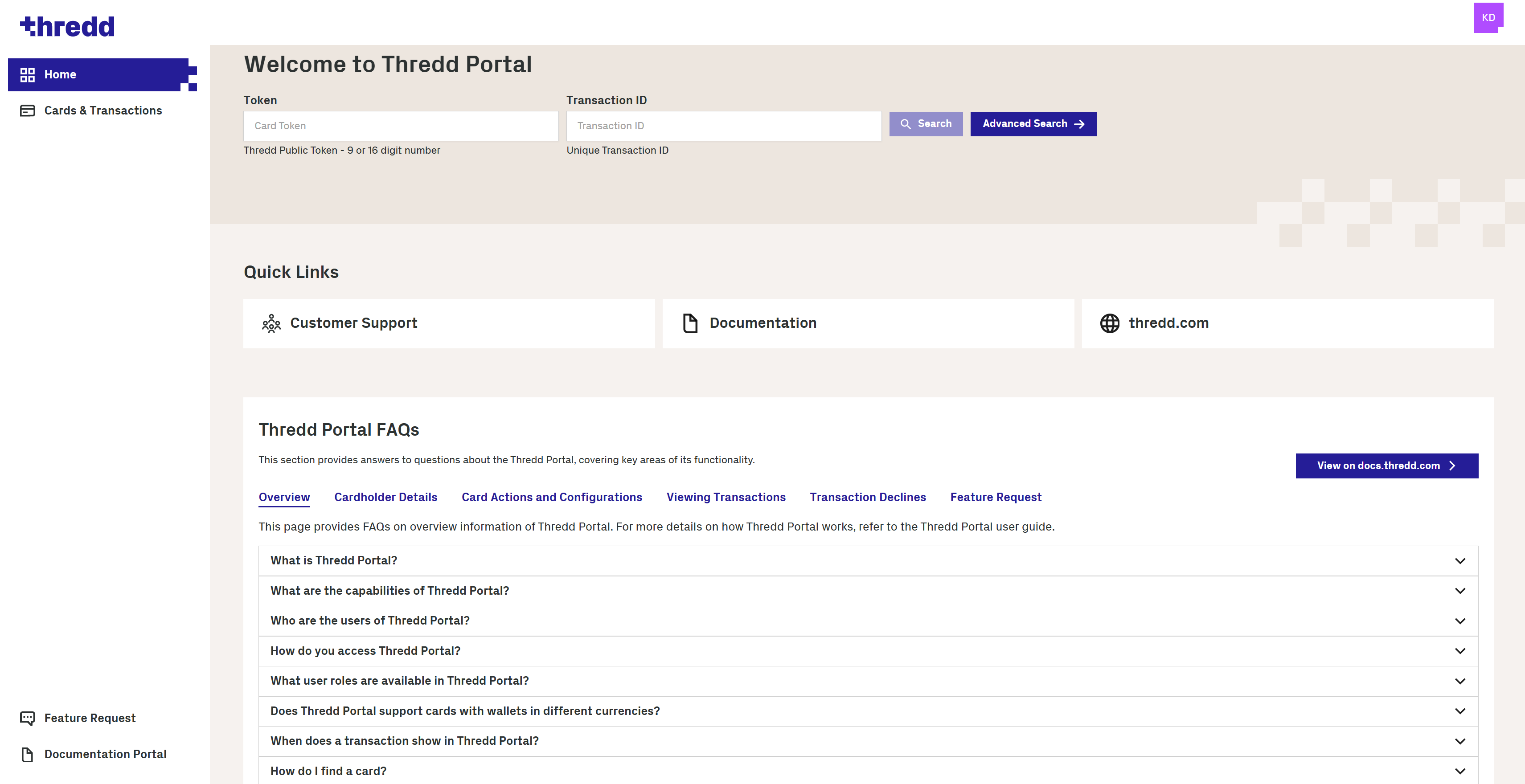Viewport: 1525px width, 784px height.
Task: Click the Feature Request chat icon in sidebar
Action: (x=27, y=719)
